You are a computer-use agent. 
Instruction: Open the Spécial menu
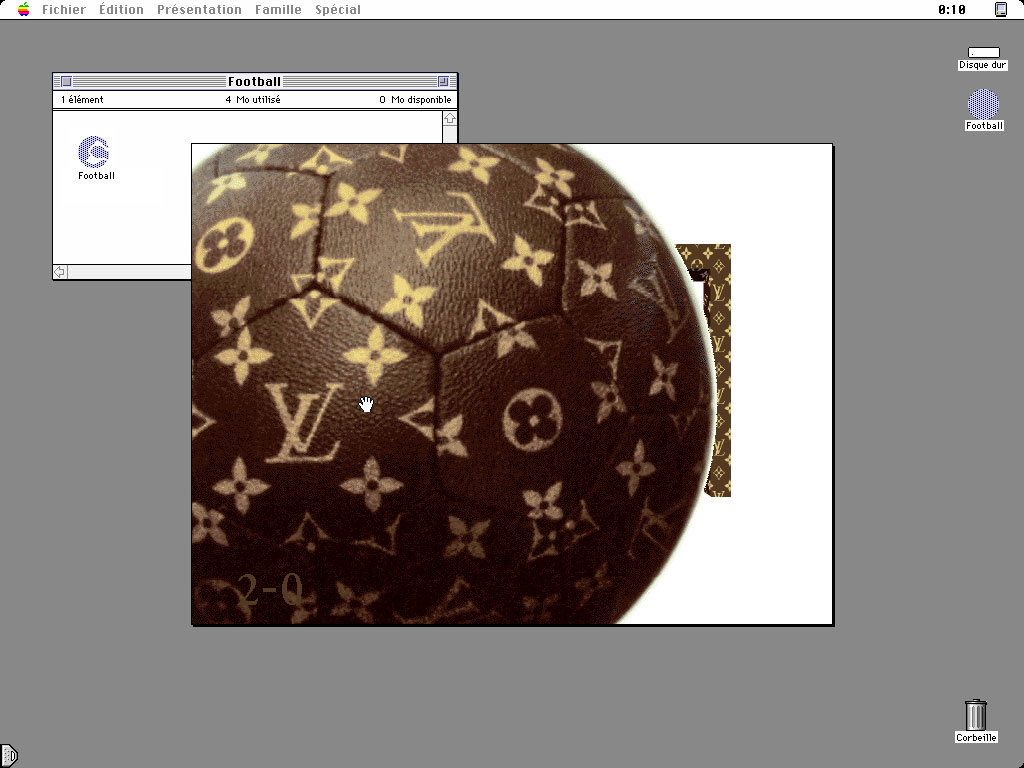point(338,9)
